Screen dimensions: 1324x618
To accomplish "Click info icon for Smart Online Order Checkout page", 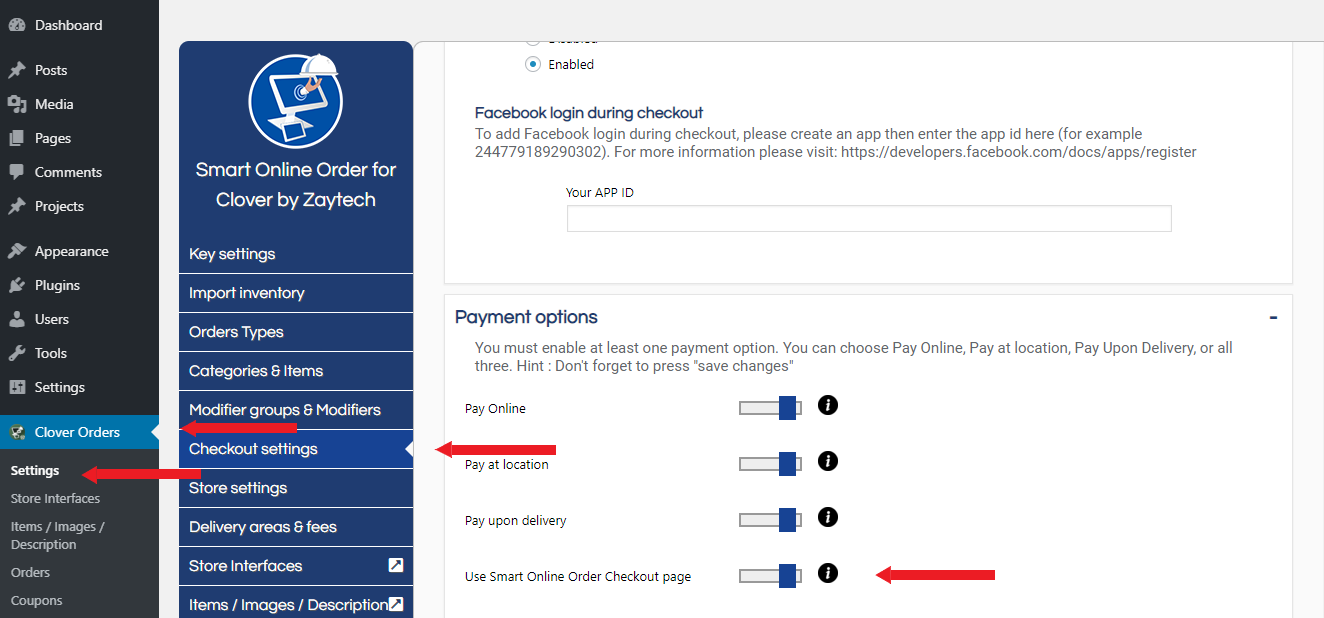I will pos(828,573).
